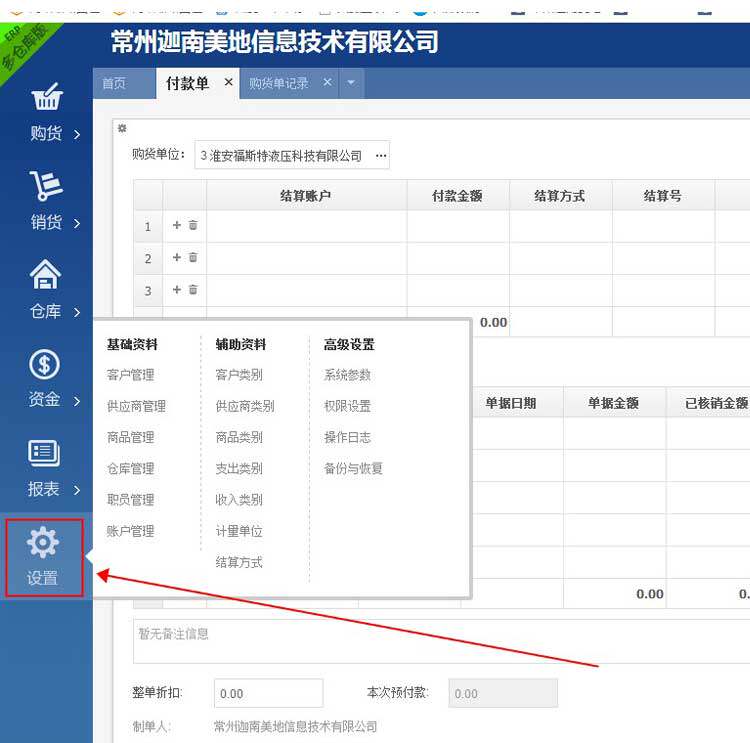This screenshot has height=743, width=750.
Task: Click the small gear icon above 购货单位
Action: click(122, 128)
